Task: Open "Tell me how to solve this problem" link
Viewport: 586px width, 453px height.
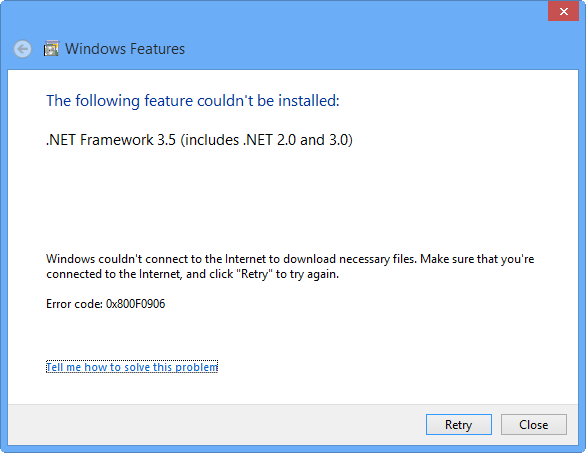Action: (132, 367)
